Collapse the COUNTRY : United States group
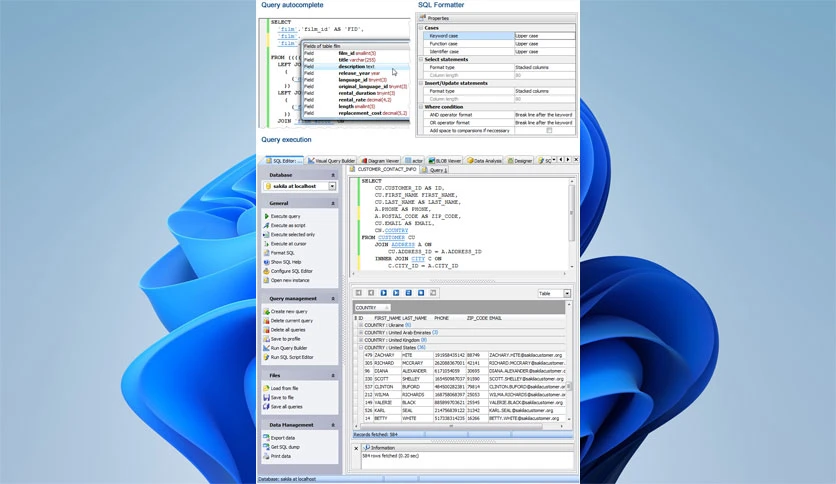The image size is (836, 484). 361,347
